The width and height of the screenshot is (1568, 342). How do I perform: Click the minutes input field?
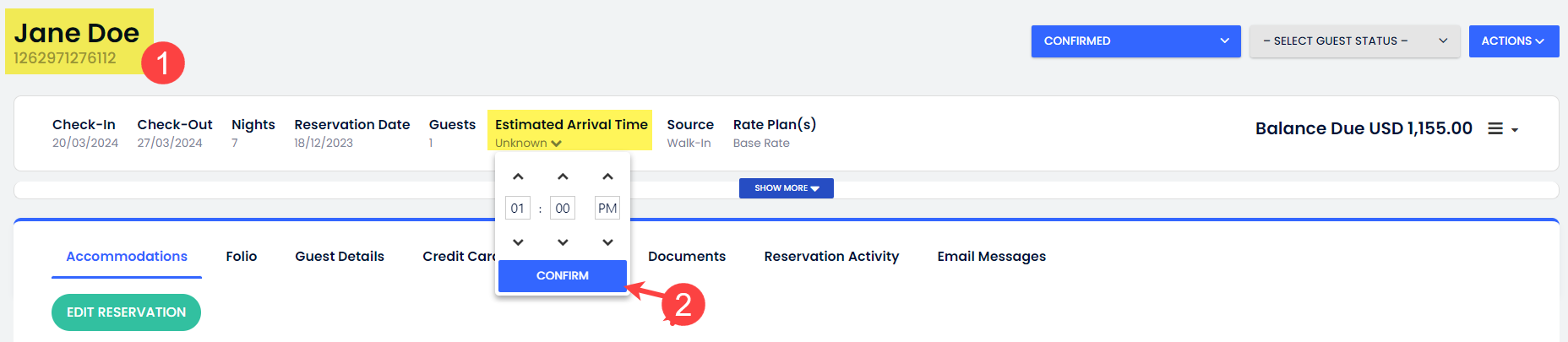tap(563, 208)
